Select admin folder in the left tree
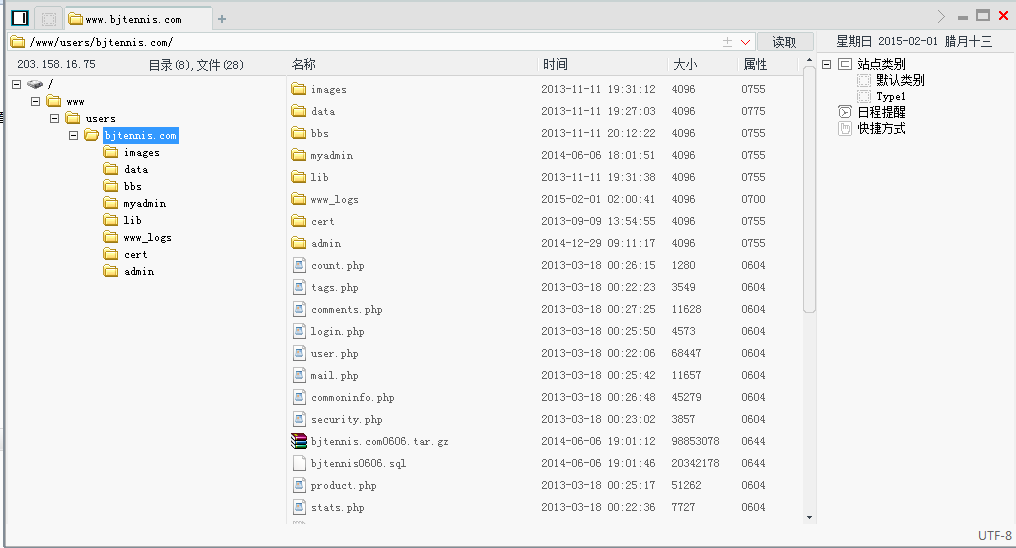The width and height of the screenshot is (1016, 548). pos(139,271)
